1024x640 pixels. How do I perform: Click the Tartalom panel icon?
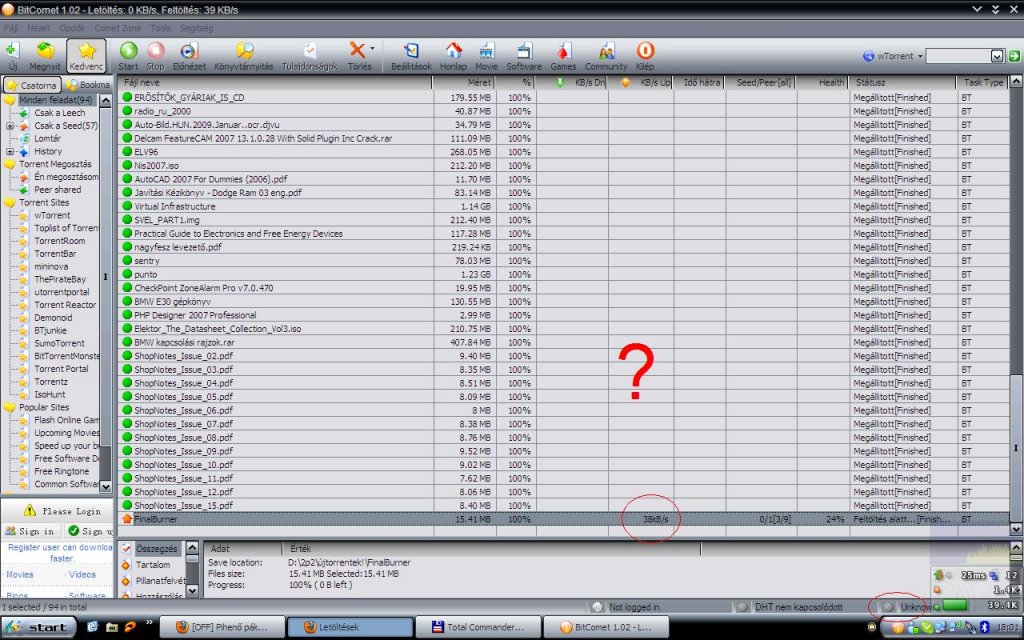pyautogui.click(x=127, y=565)
